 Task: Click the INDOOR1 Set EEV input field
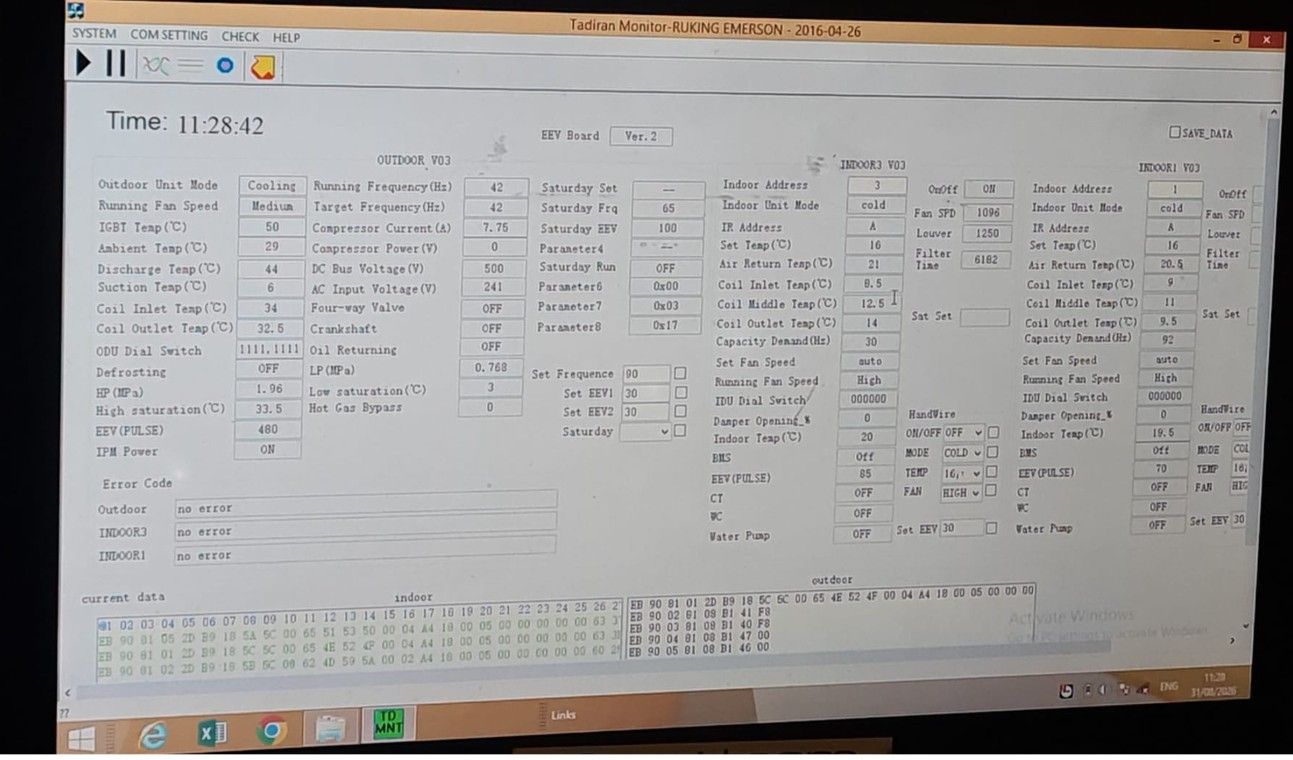tap(1240, 520)
